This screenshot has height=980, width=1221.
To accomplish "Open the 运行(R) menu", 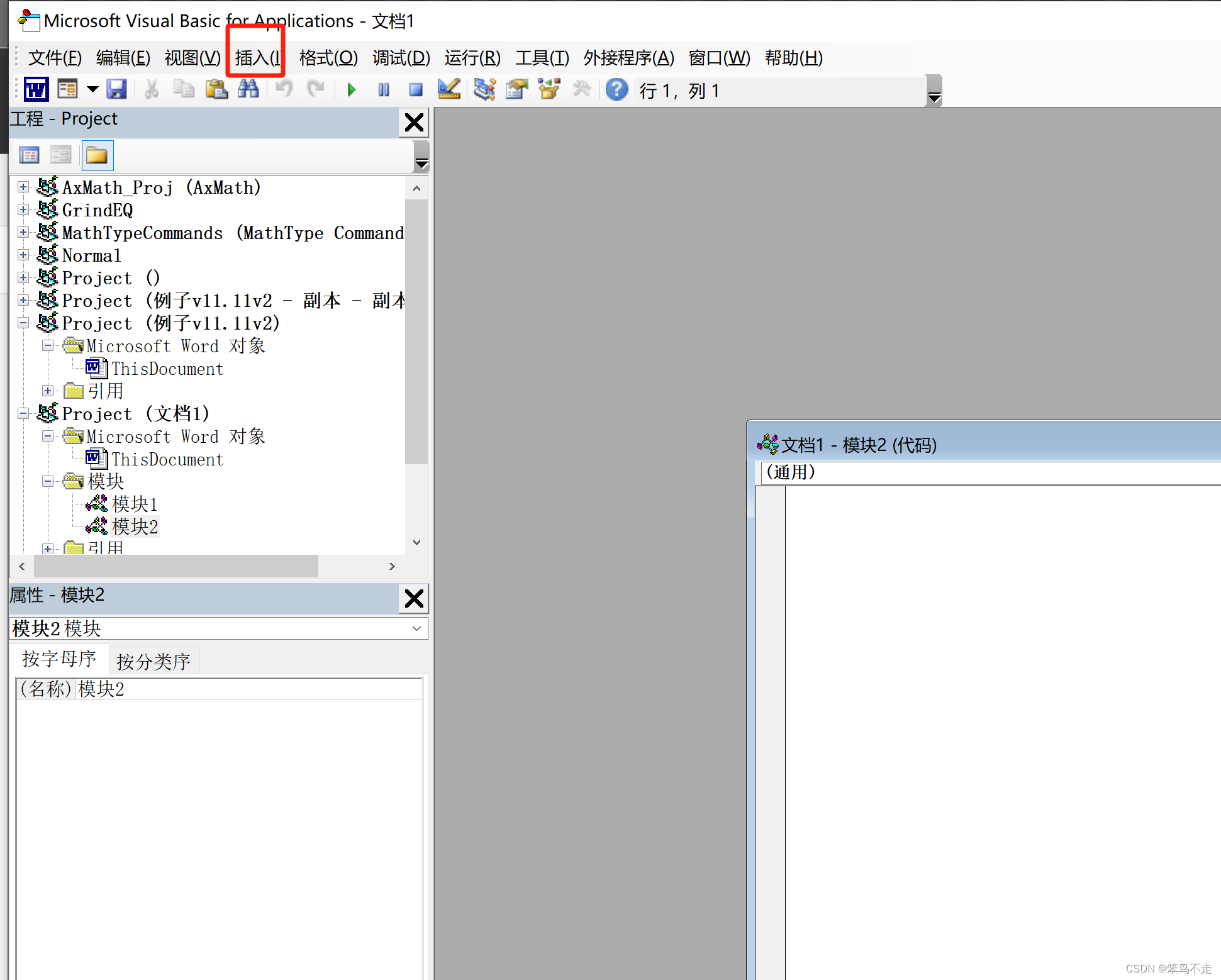I will tap(472, 58).
